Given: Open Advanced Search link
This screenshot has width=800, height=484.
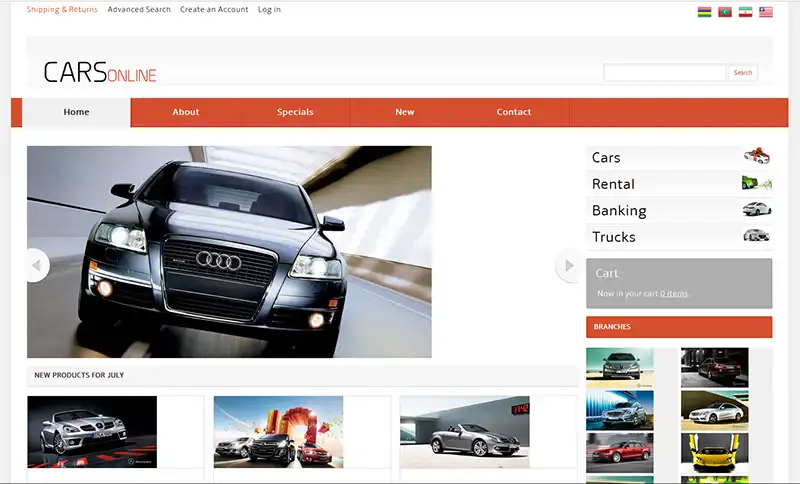Looking at the screenshot, I should pos(139,10).
